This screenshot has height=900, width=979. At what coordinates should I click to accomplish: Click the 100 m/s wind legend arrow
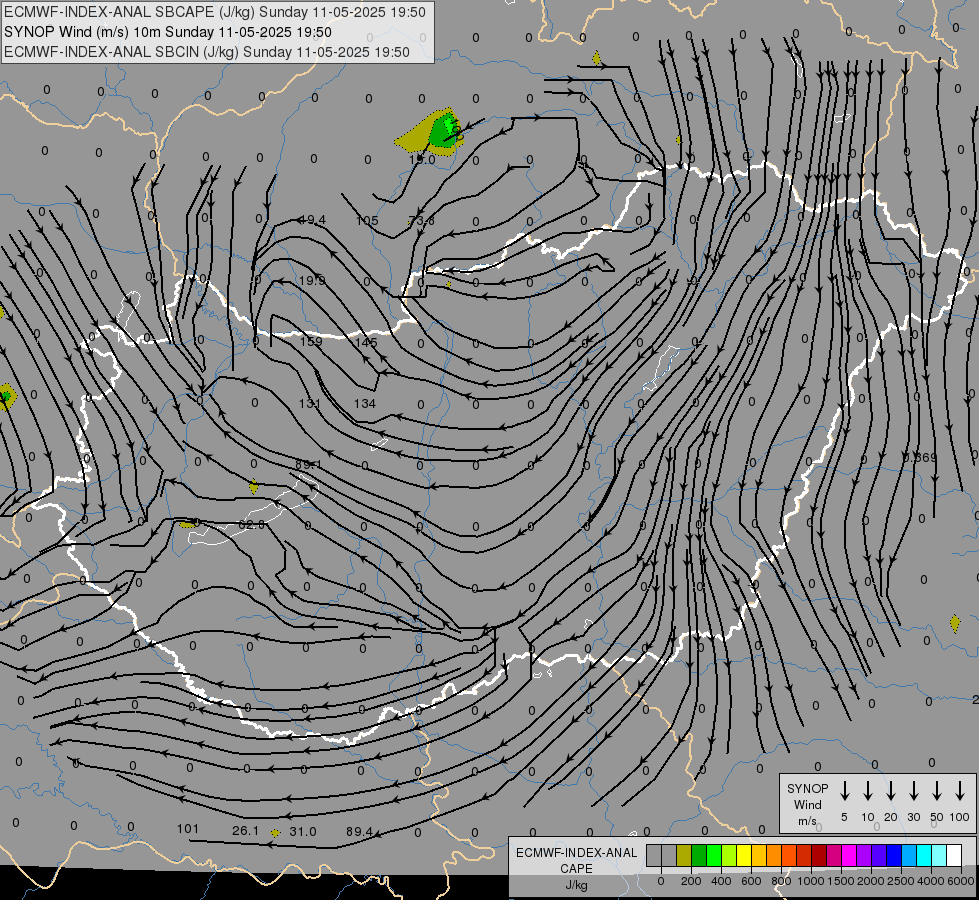coord(960,791)
